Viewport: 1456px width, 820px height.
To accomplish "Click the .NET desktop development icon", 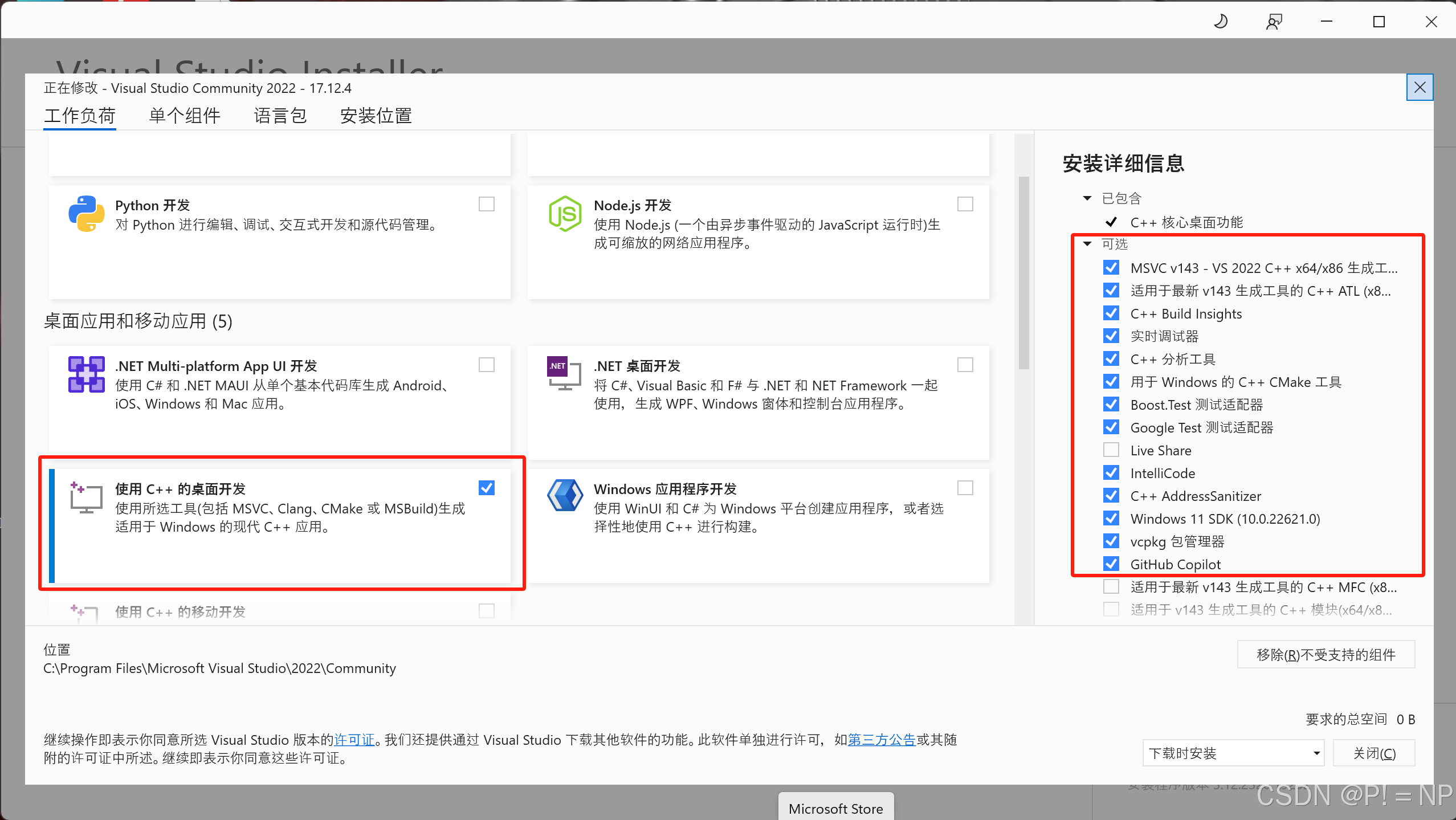I will [564, 374].
